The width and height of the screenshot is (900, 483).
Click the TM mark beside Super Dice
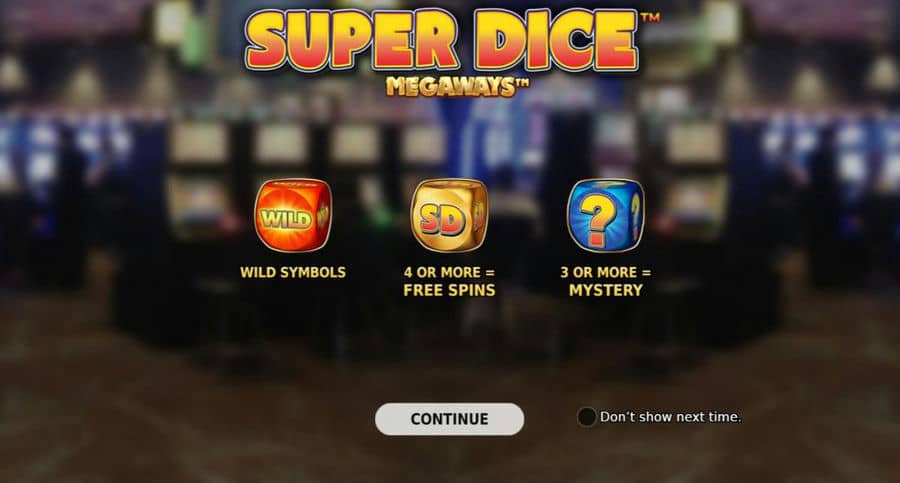click(x=650, y=17)
